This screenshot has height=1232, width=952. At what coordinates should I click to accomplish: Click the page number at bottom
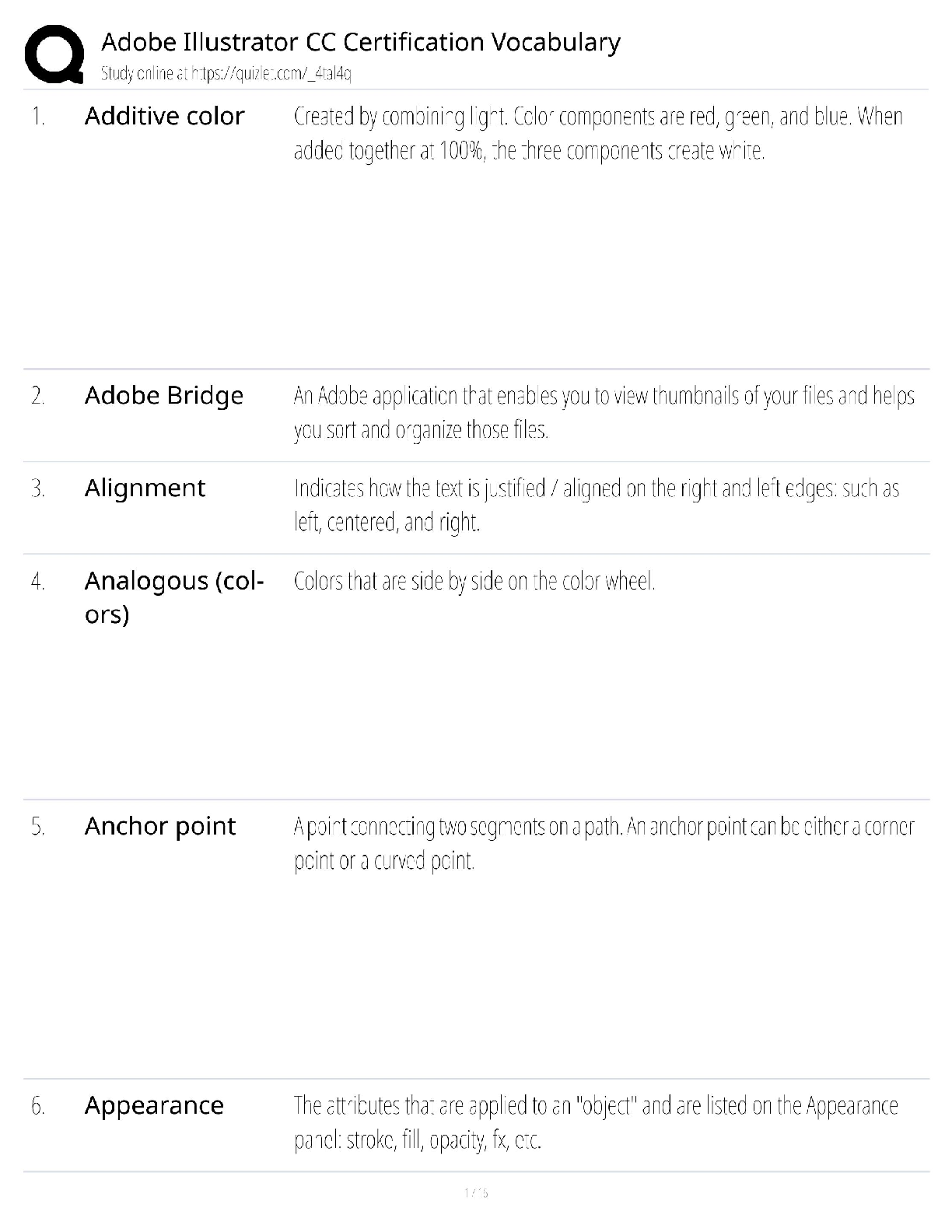[x=475, y=1193]
